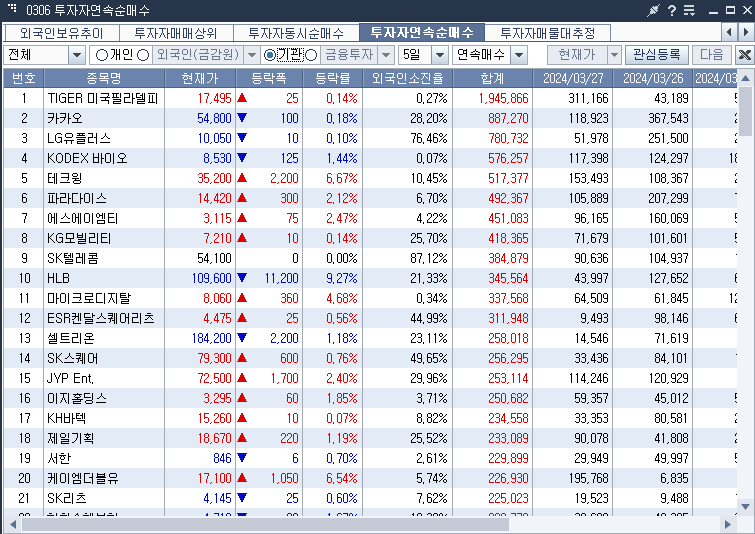Expand the 외국인(금감원) dropdown arrow

[251, 55]
